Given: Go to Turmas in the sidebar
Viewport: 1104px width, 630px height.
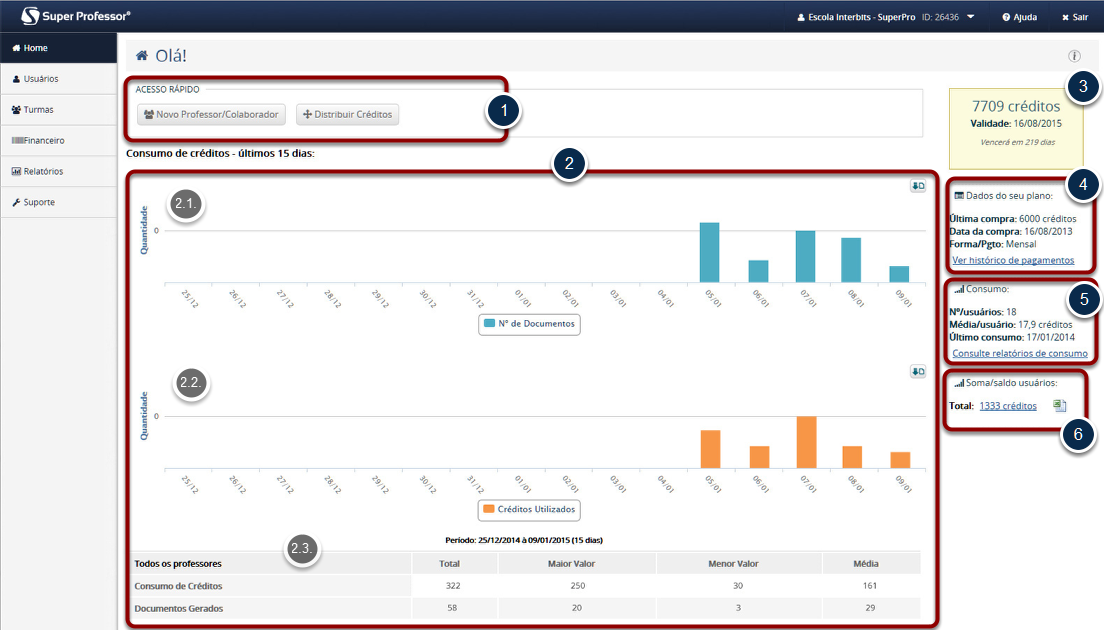Looking at the screenshot, I should coord(40,110).
